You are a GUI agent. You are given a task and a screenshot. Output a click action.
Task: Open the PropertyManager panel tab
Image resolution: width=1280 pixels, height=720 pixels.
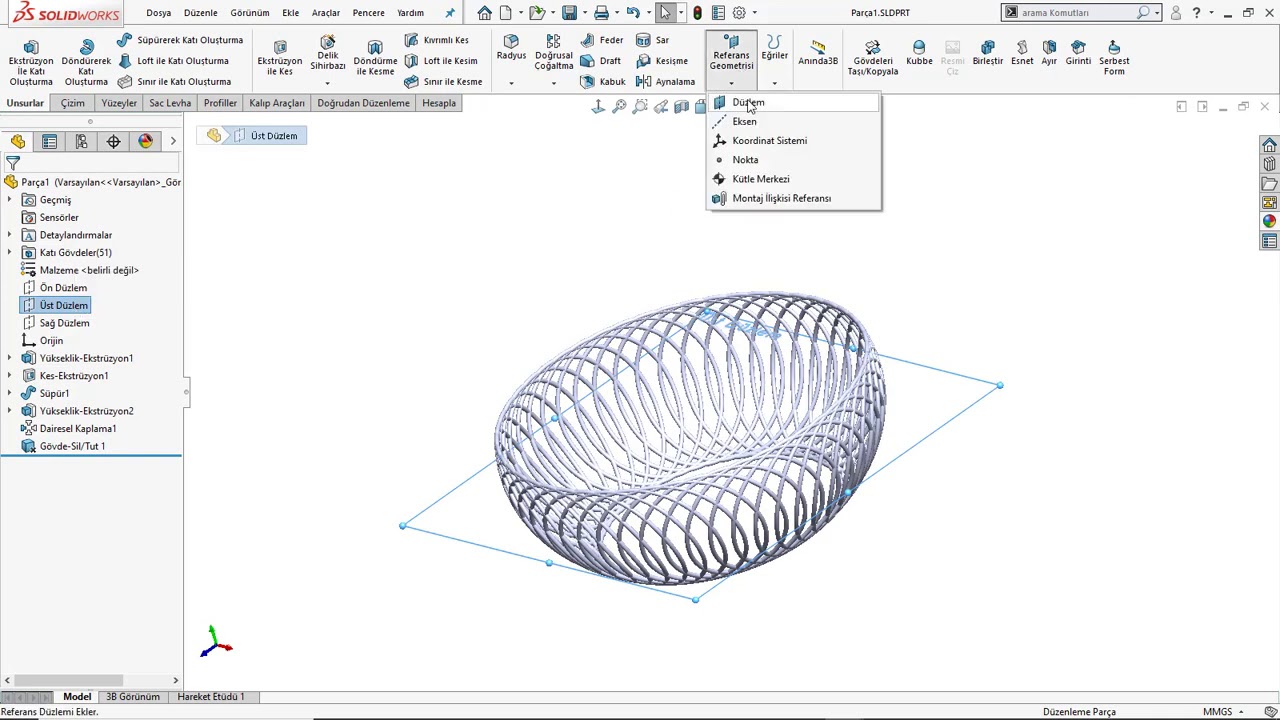coord(49,142)
